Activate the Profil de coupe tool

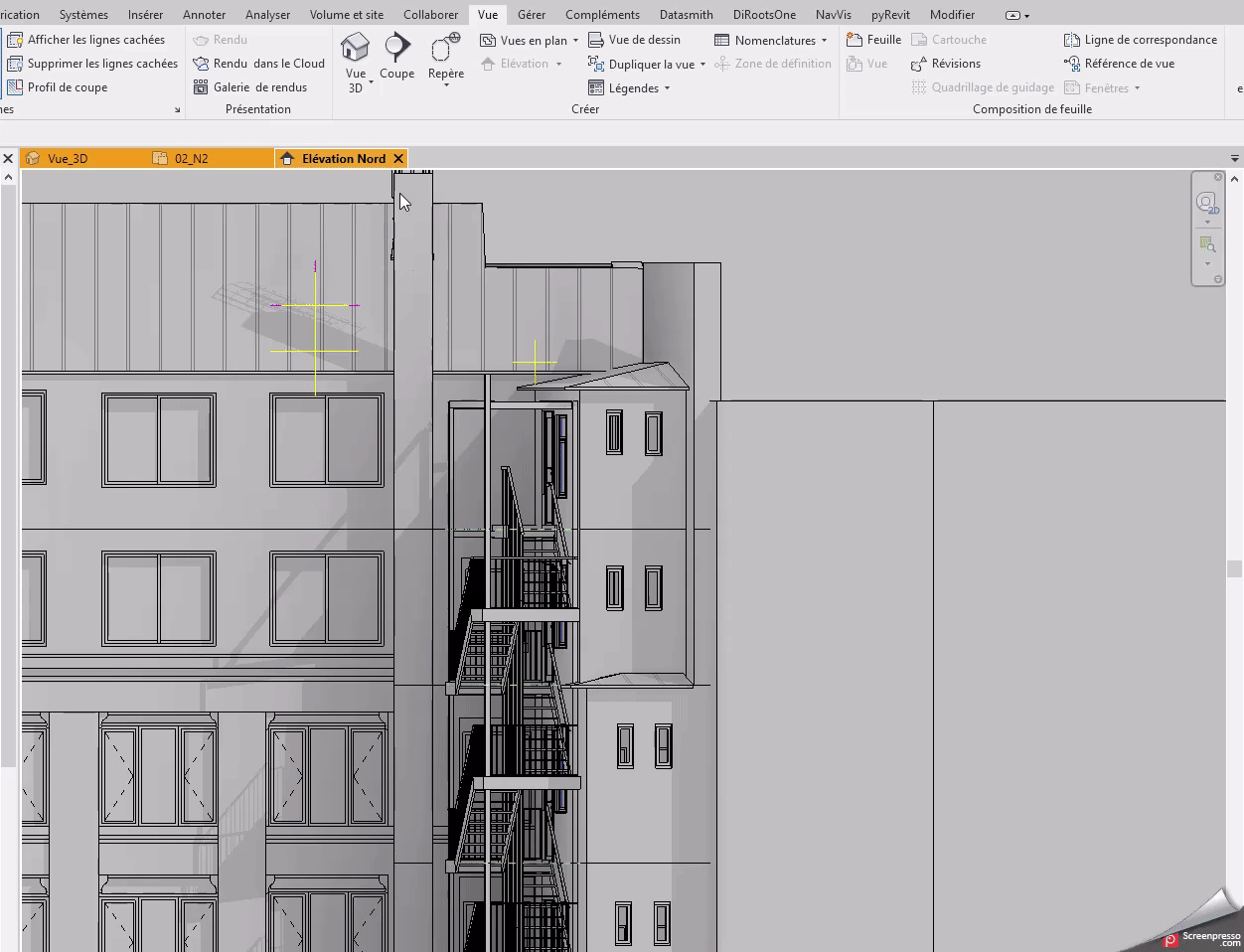pos(57,87)
